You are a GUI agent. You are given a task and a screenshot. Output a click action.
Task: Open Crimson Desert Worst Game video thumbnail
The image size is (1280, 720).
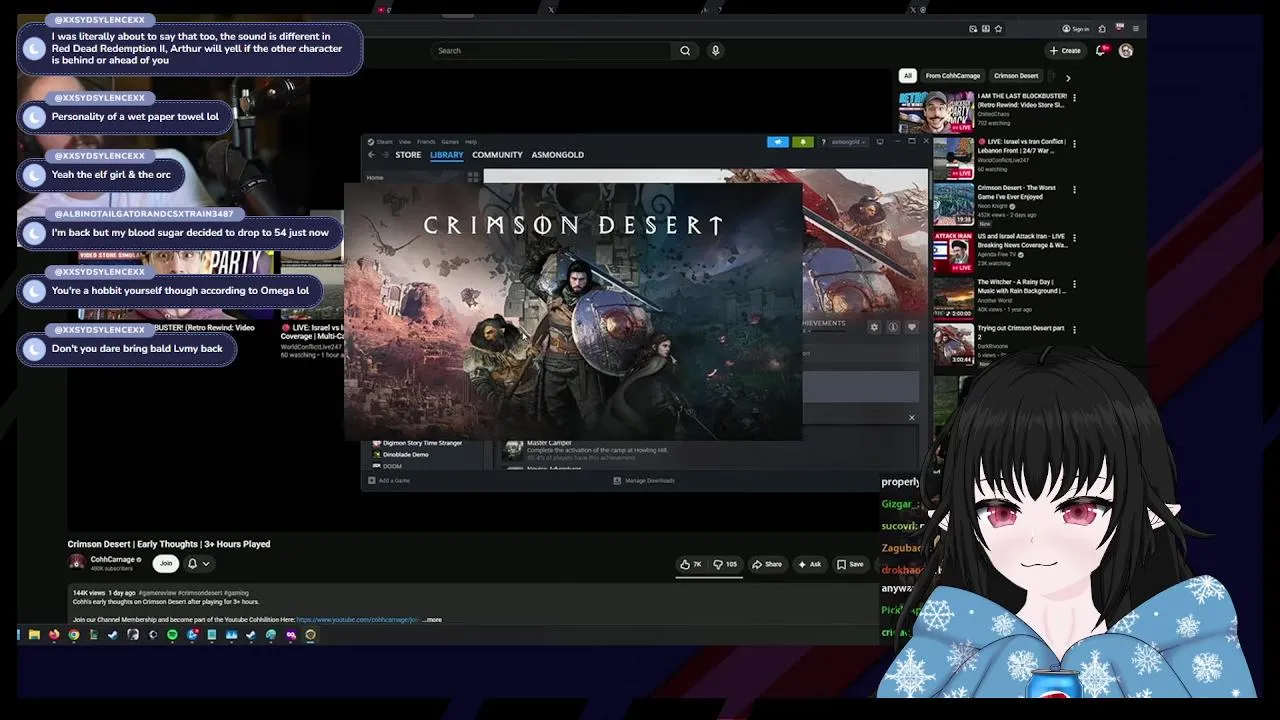pos(953,204)
